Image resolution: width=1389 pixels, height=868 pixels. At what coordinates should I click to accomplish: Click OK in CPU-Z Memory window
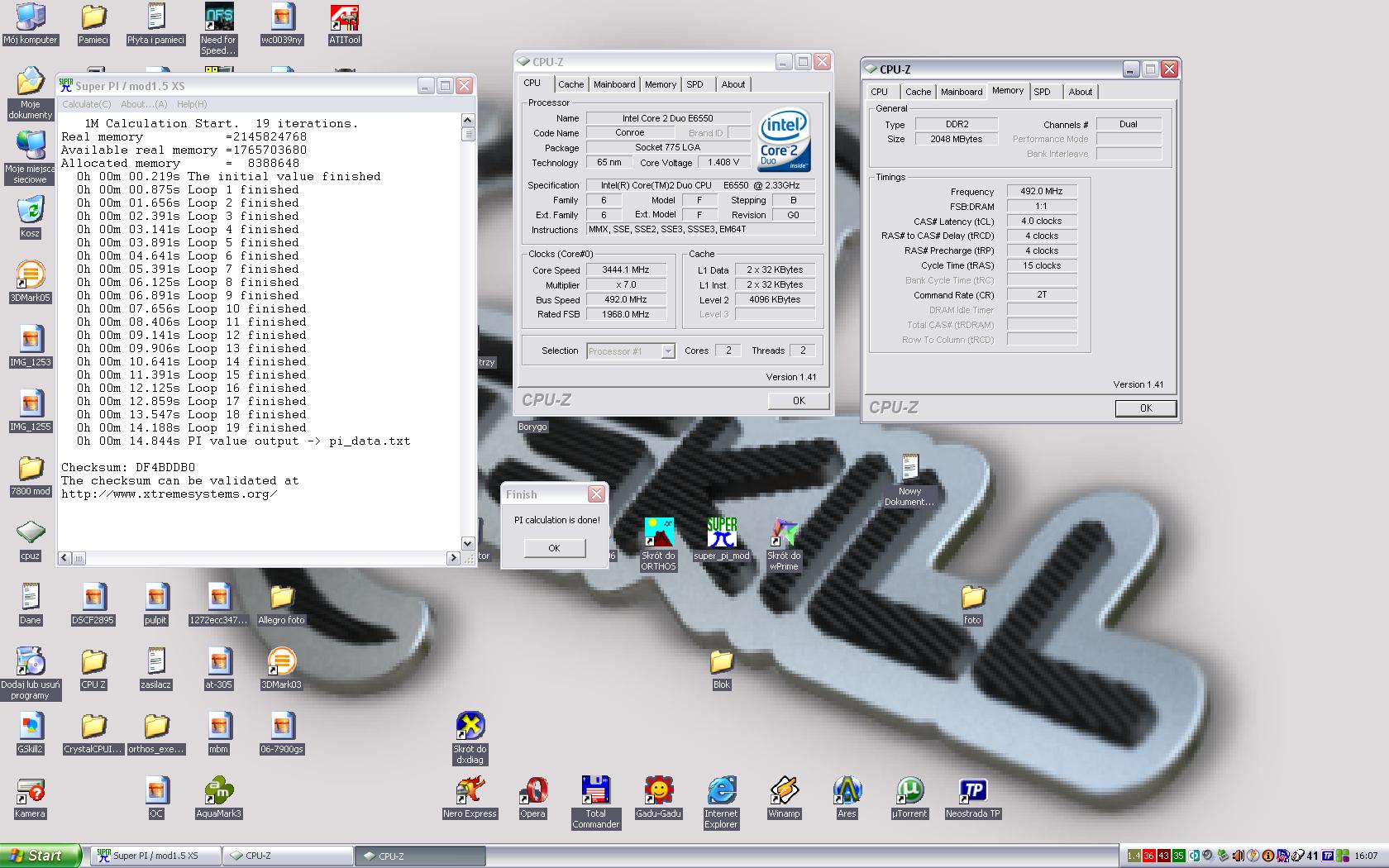pyautogui.click(x=1146, y=408)
